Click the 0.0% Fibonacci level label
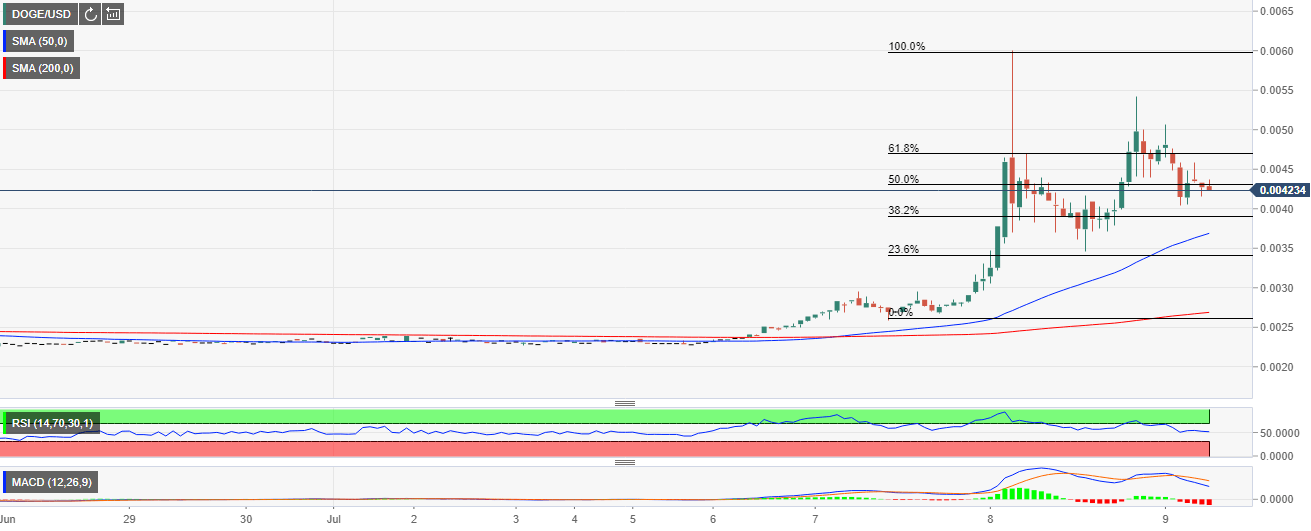This screenshot has width=1311, height=531. pos(901,312)
